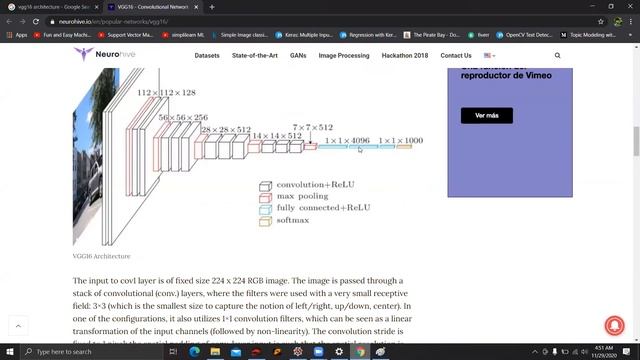The height and width of the screenshot is (360, 640).
Task: Close the vgg16 architecture Google tab
Action: [x=96, y=7]
